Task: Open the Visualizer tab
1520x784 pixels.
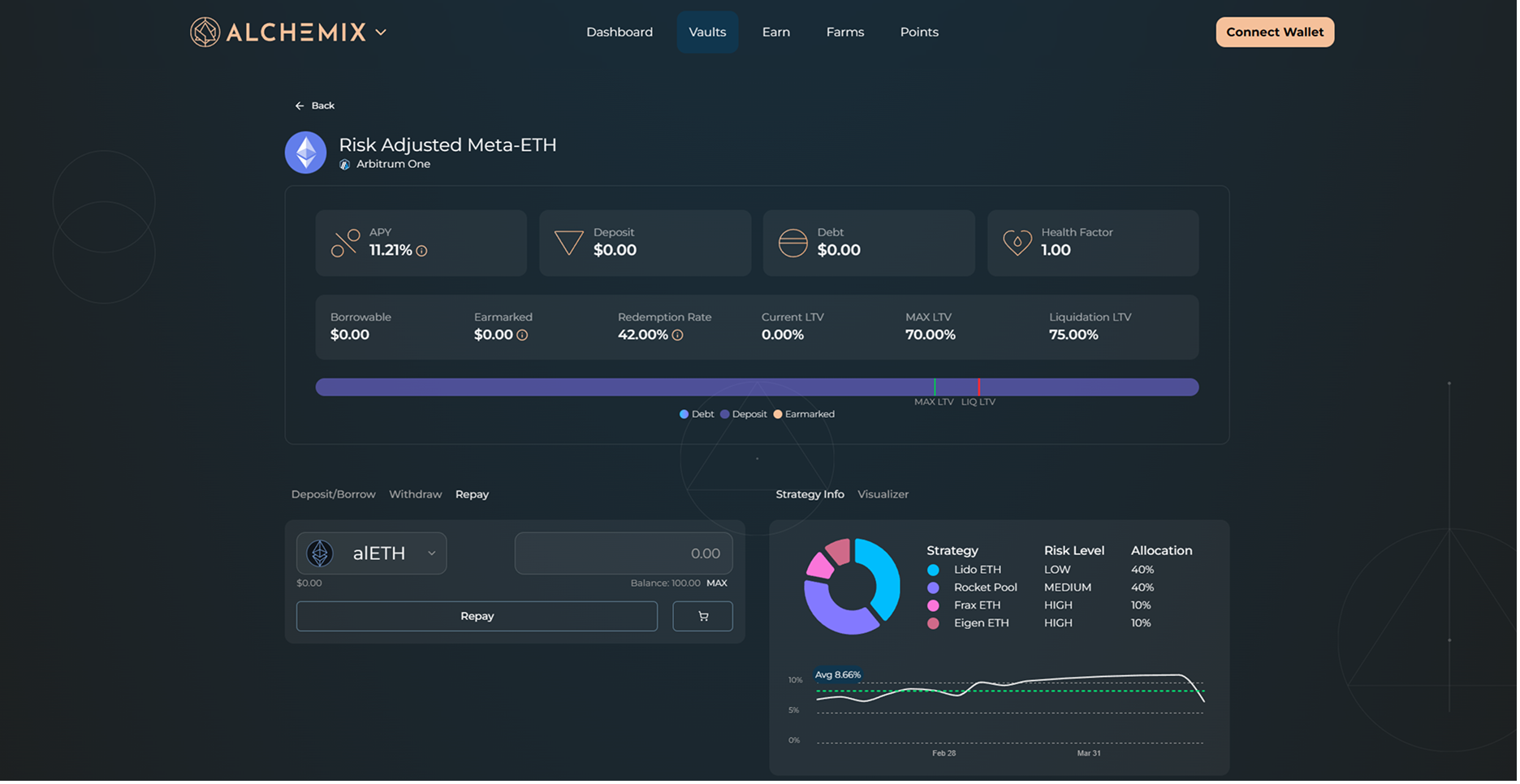Action: click(x=883, y=494)
